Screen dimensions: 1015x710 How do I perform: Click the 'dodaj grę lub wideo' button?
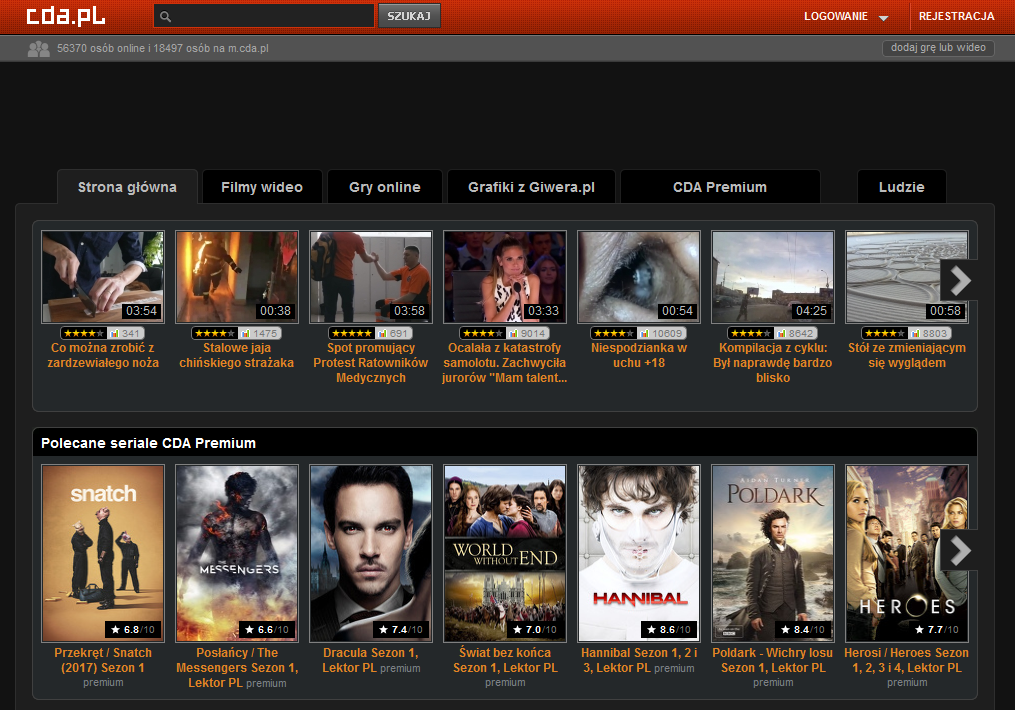tap(938, 48)
